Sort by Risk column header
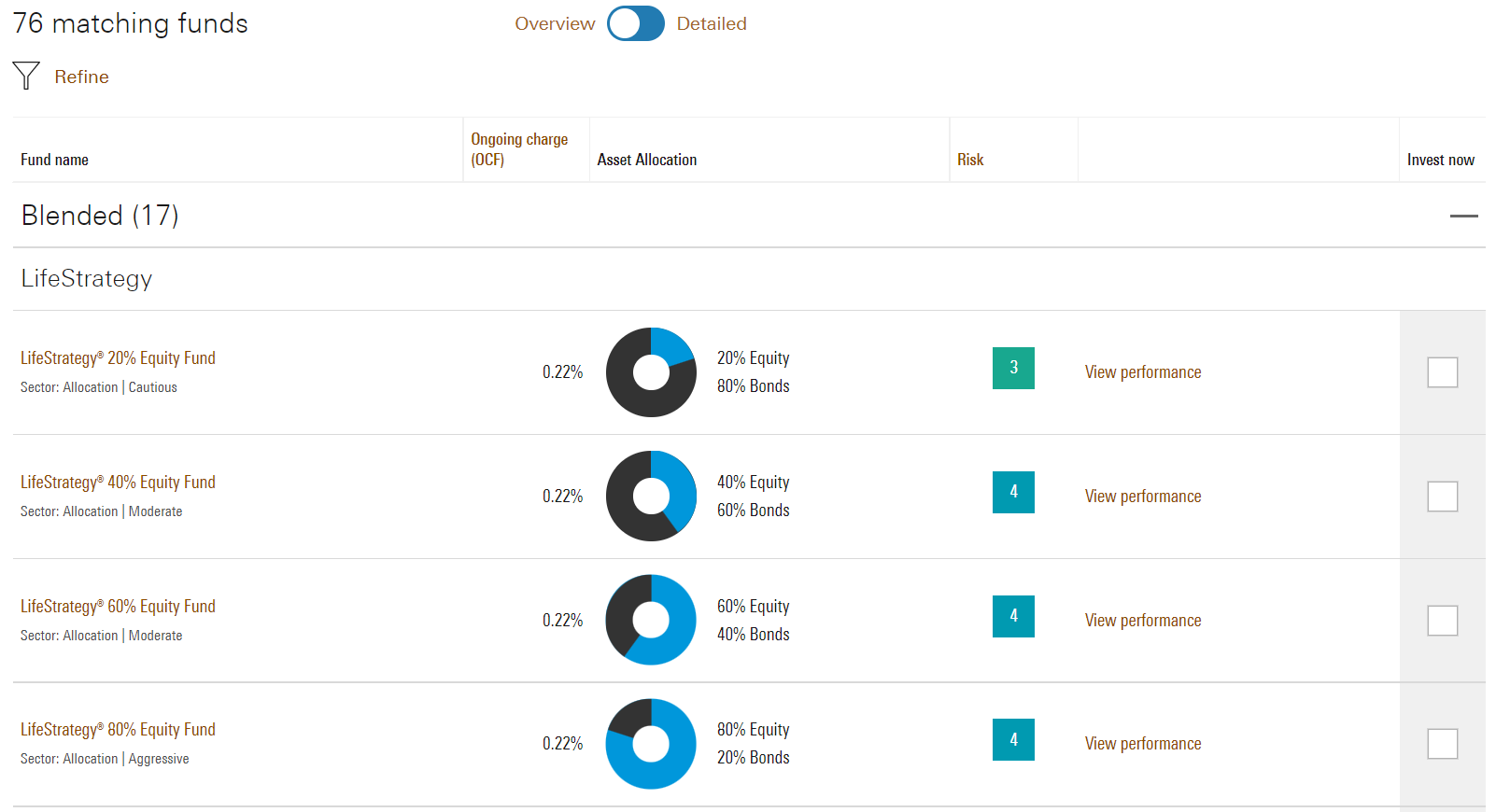This screenshot has height=812, width=1496. [x=970, y=160]
